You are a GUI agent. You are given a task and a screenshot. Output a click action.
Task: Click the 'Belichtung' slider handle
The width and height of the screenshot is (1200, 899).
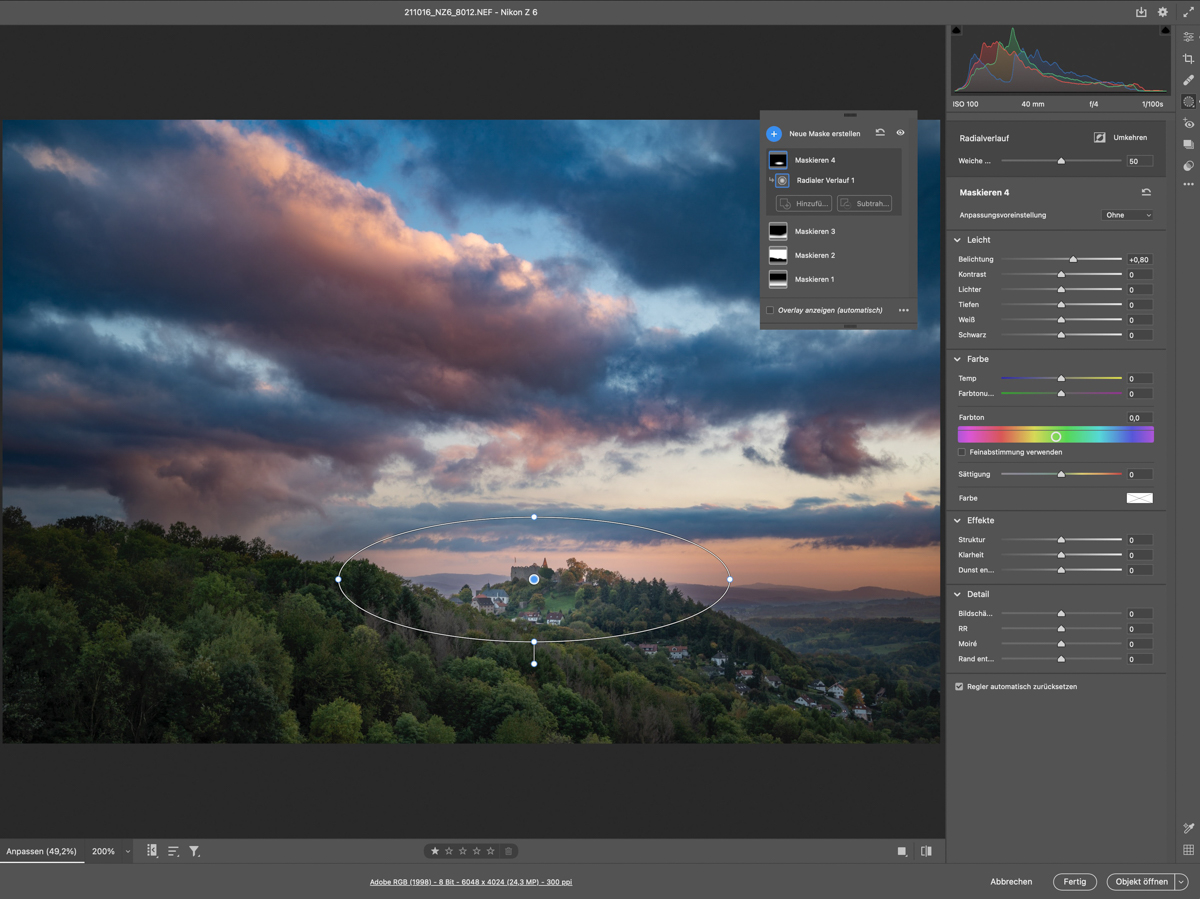point(1073,260)
